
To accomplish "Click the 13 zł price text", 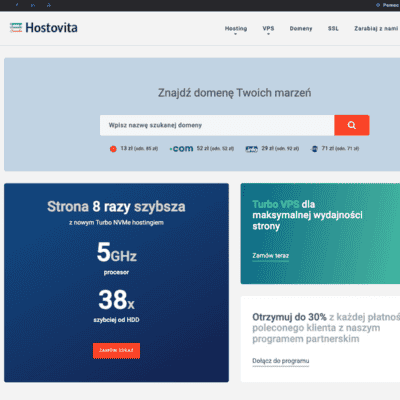I will 139,148.
